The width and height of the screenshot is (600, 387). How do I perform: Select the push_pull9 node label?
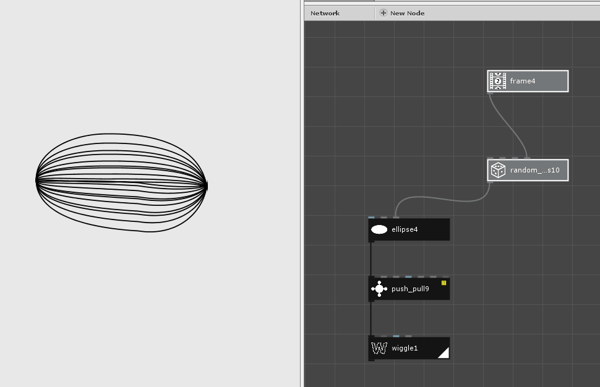(410, 289)
